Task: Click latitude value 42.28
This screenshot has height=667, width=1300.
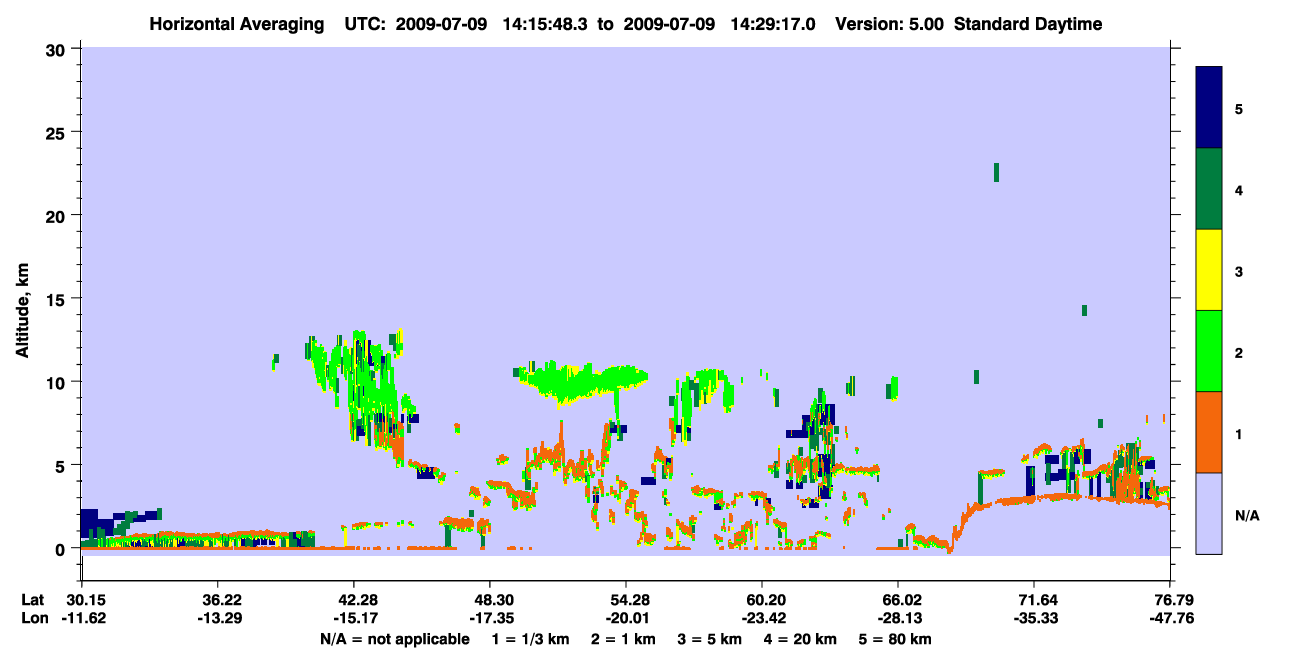Action: pos(353,600)
